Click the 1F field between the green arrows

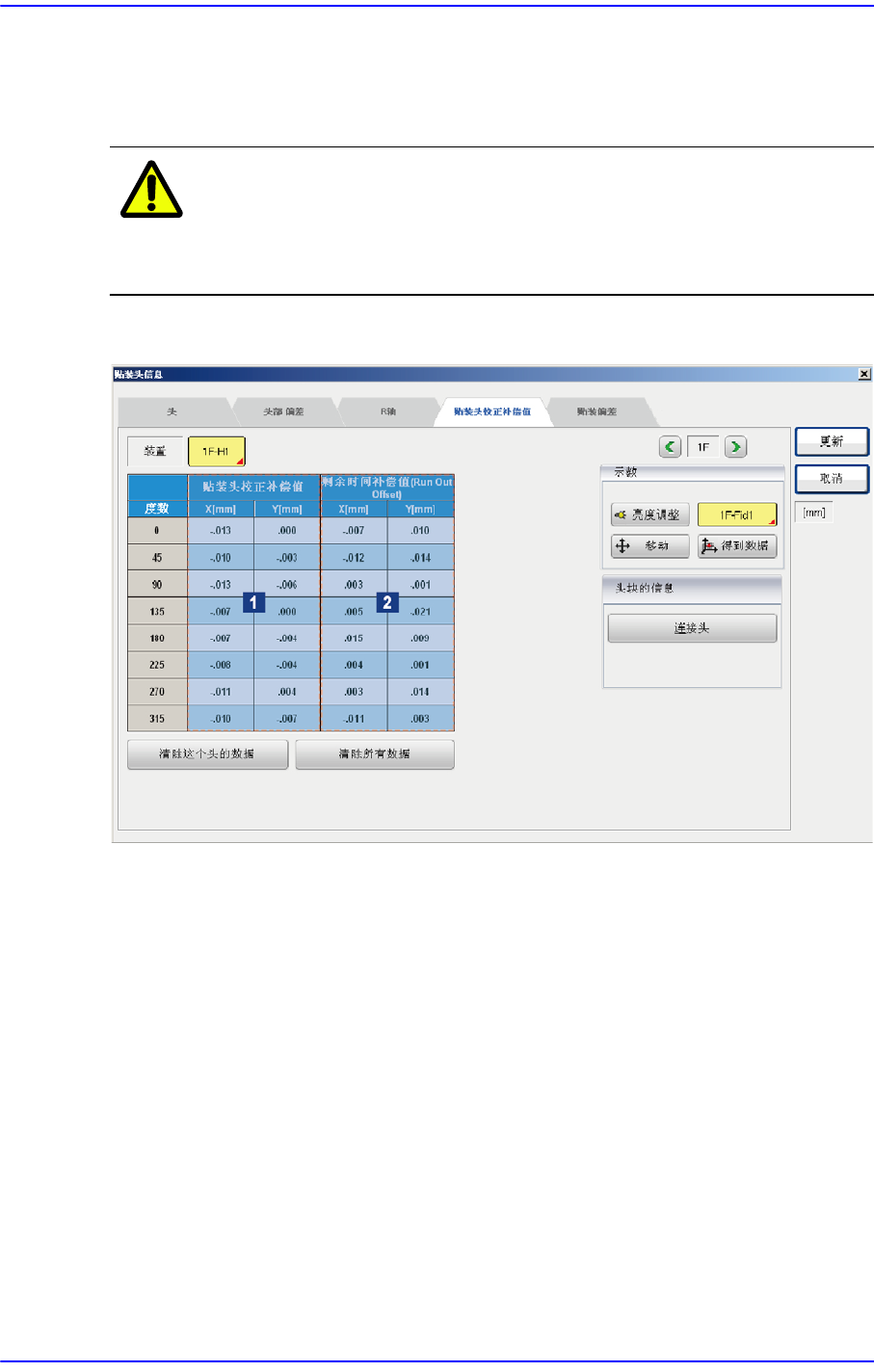[703, 447]
